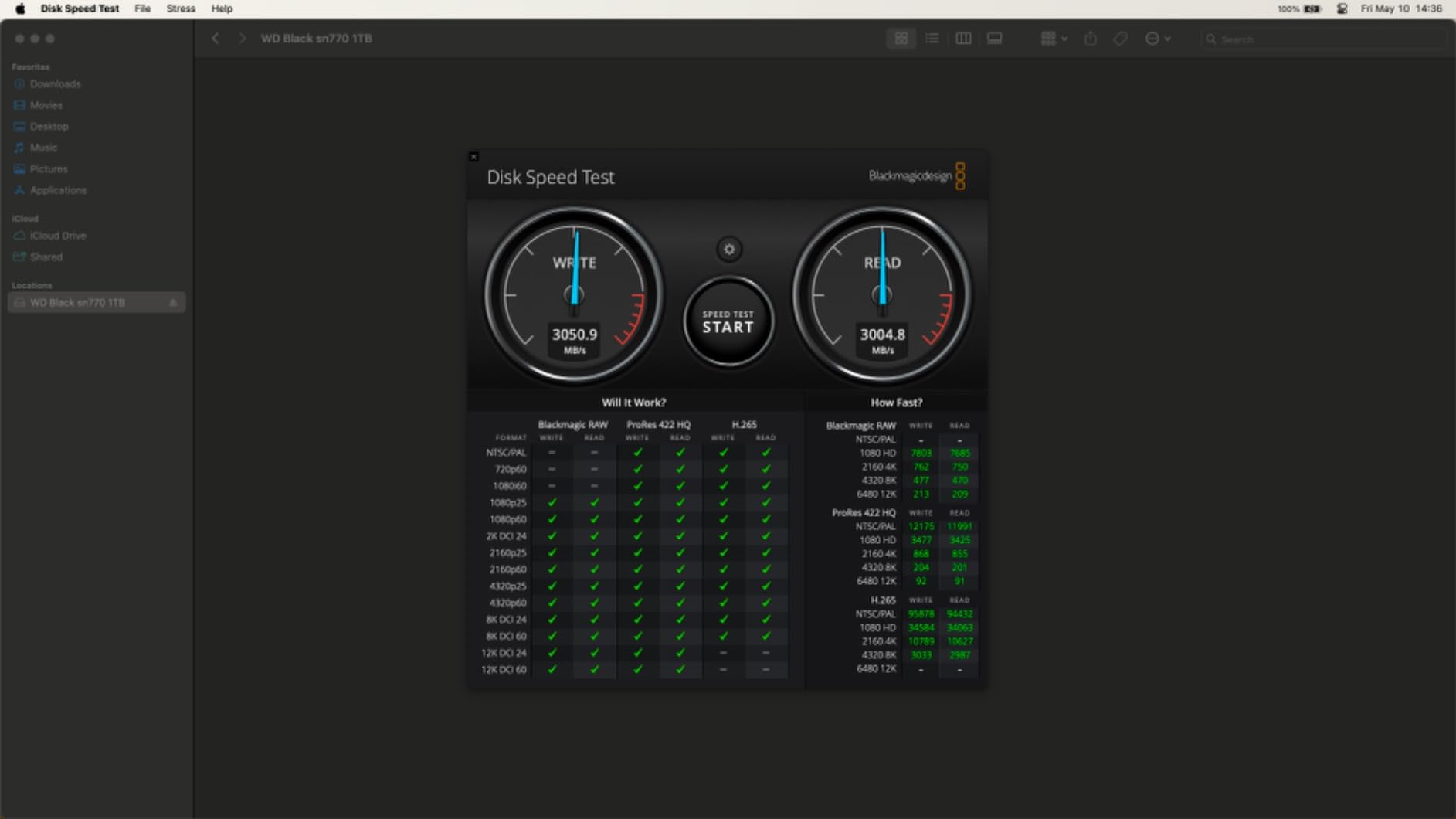Start the speed test
Screen dimensions: 1456x819
tap(728, 322)
